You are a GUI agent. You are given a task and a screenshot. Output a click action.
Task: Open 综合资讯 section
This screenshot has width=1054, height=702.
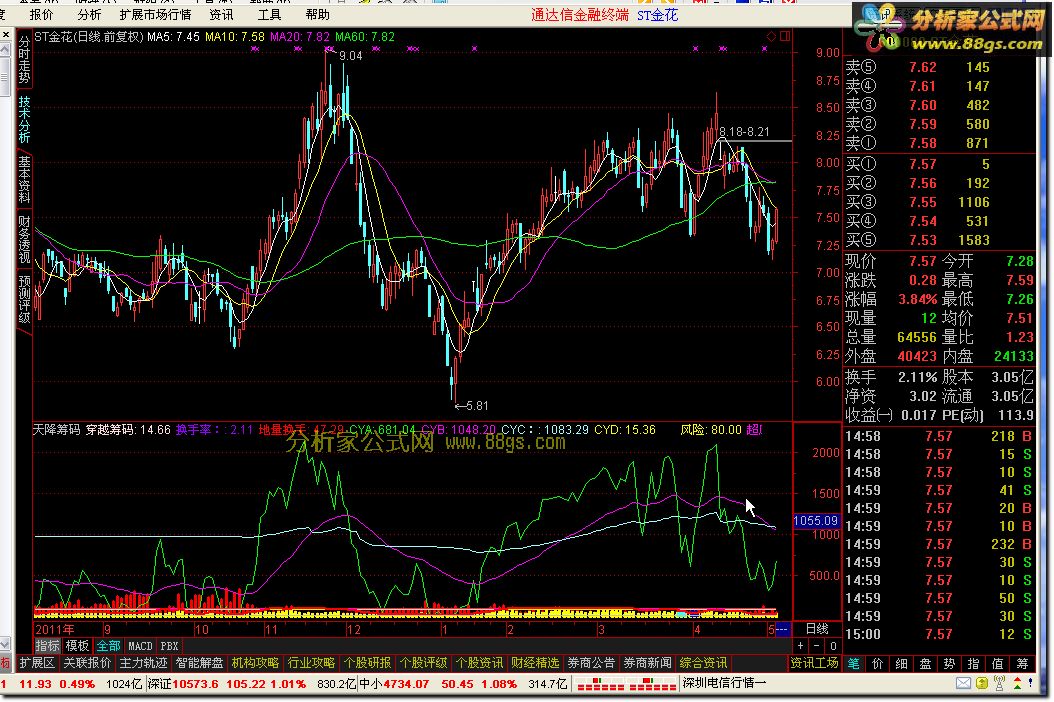(x=703, y=663)
